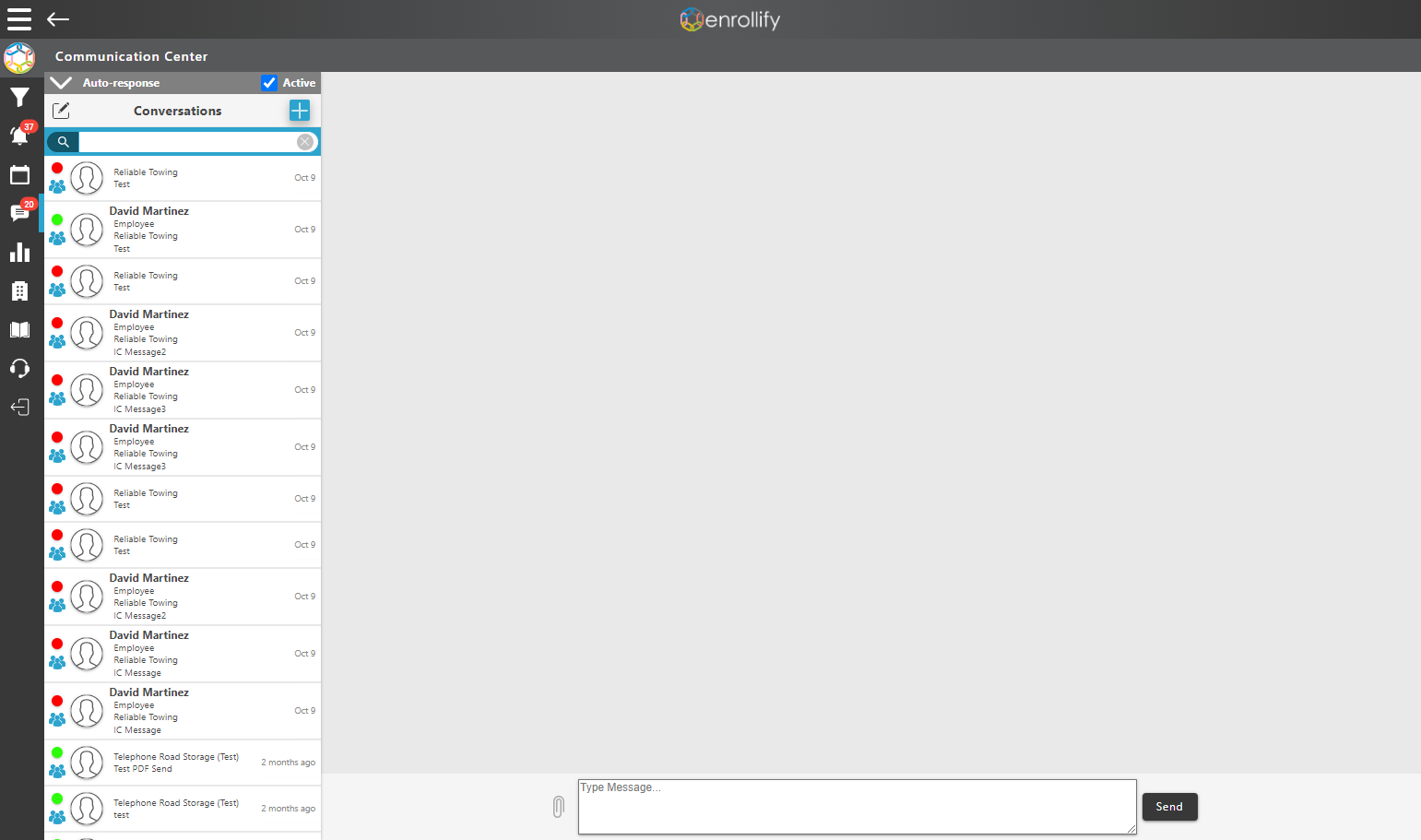
Task: Click in the conversation search input
Action: click(x=187, y=142)
